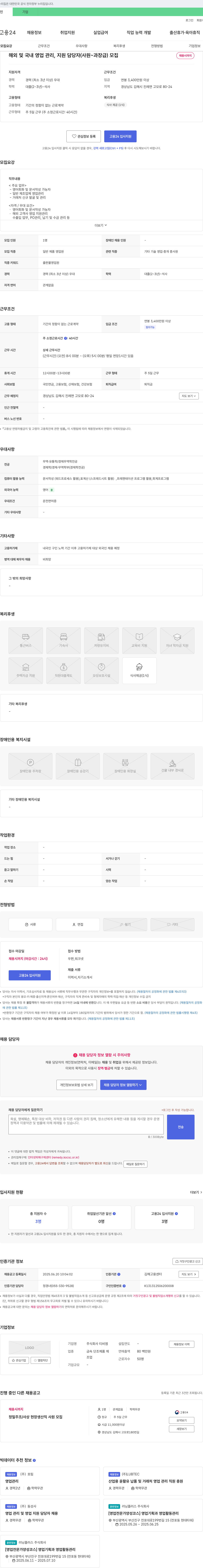Click the 기숙사 welfare icon
Image resolution: width=203 pixels, height=1568 pixels.
[63, 640]
